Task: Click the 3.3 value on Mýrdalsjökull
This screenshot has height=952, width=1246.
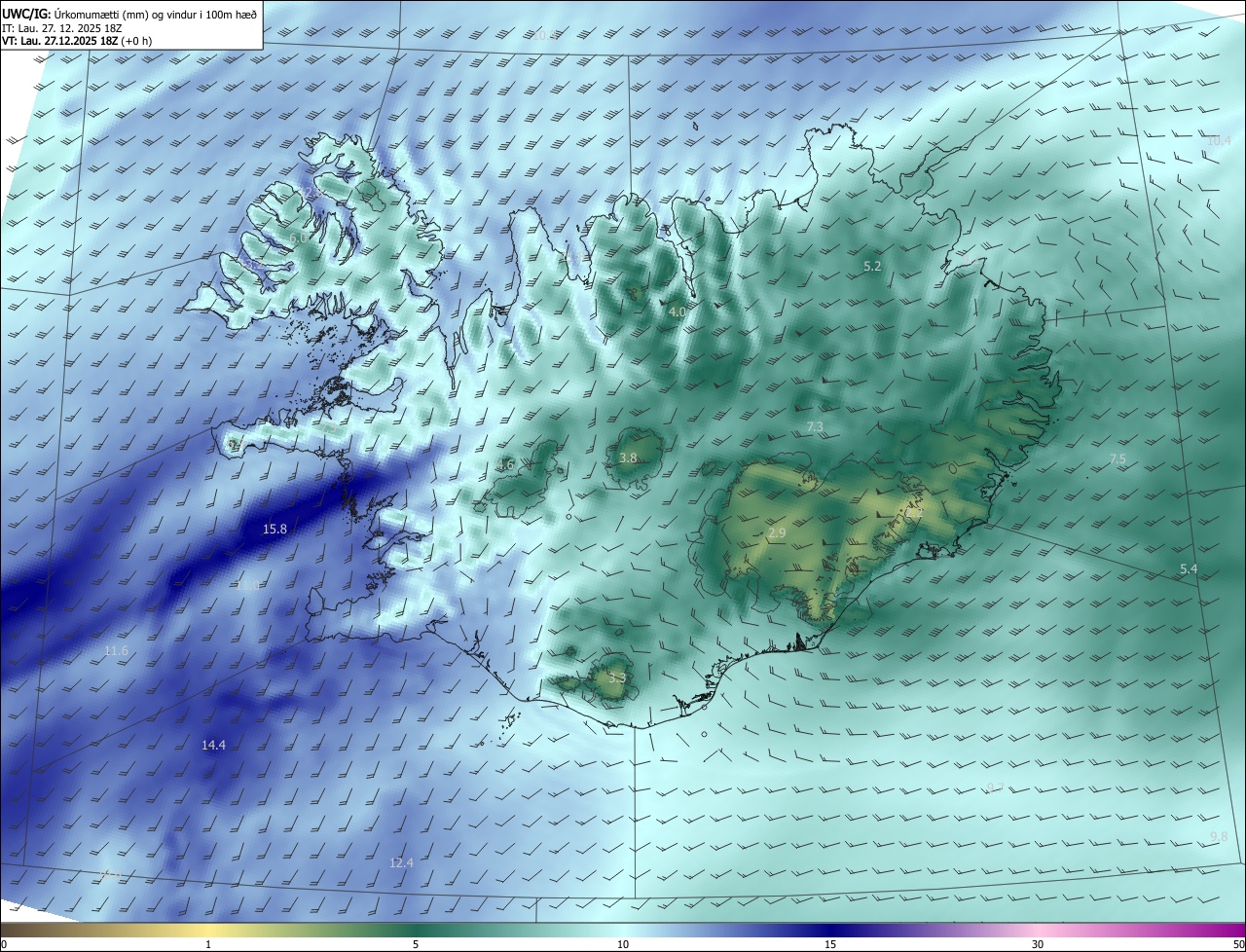Action: (x=616, y=677)
